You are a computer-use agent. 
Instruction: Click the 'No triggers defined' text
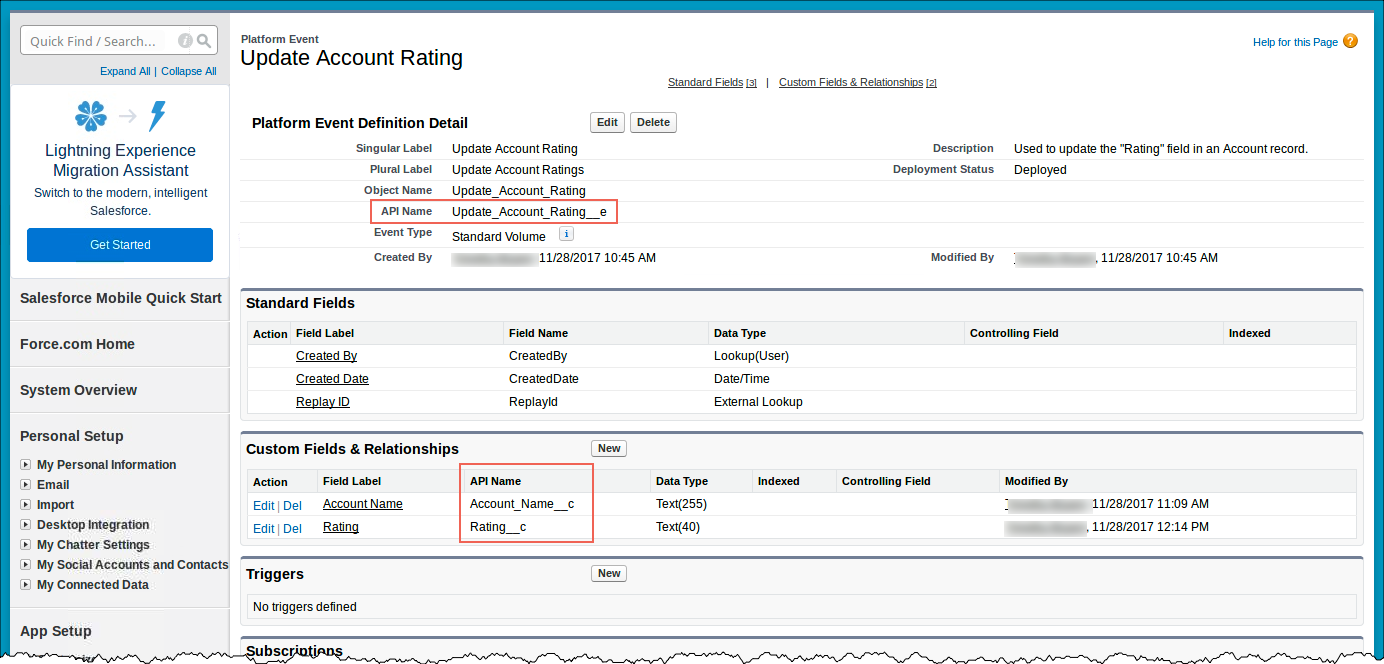pos(305,607)
